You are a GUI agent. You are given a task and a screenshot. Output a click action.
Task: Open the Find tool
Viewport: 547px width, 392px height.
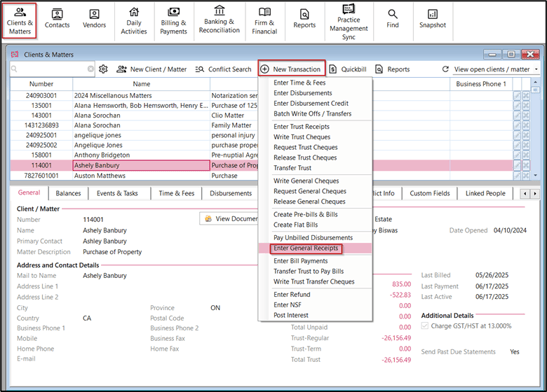tap(392, 19)
